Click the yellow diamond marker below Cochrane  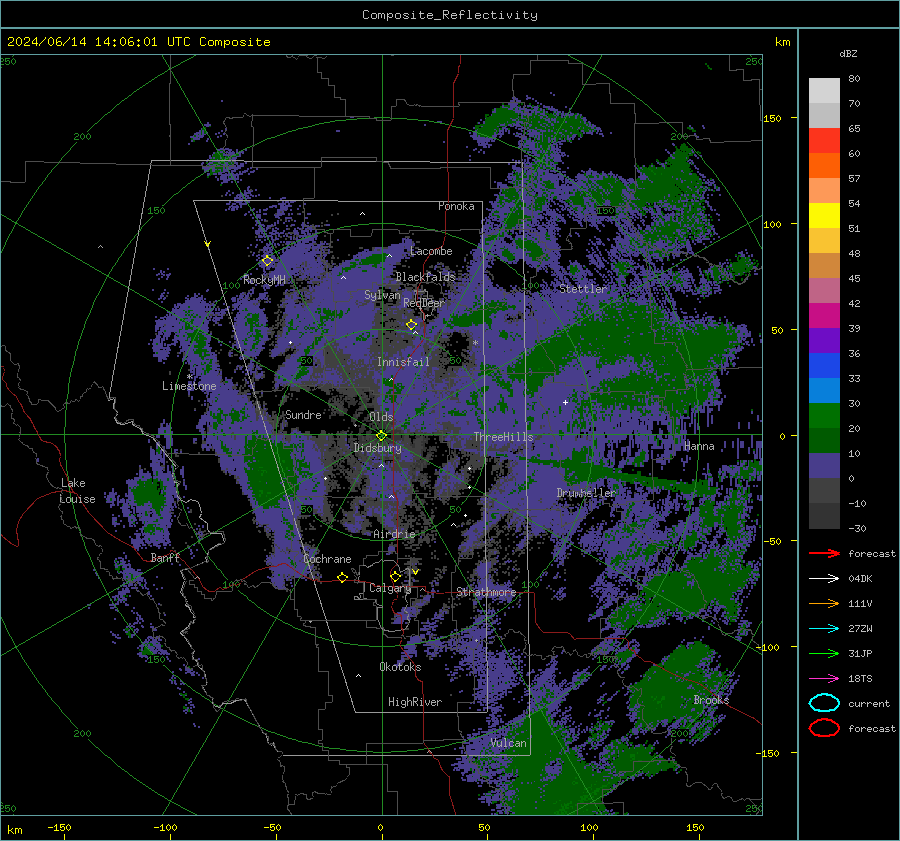[x=342, y=578]
